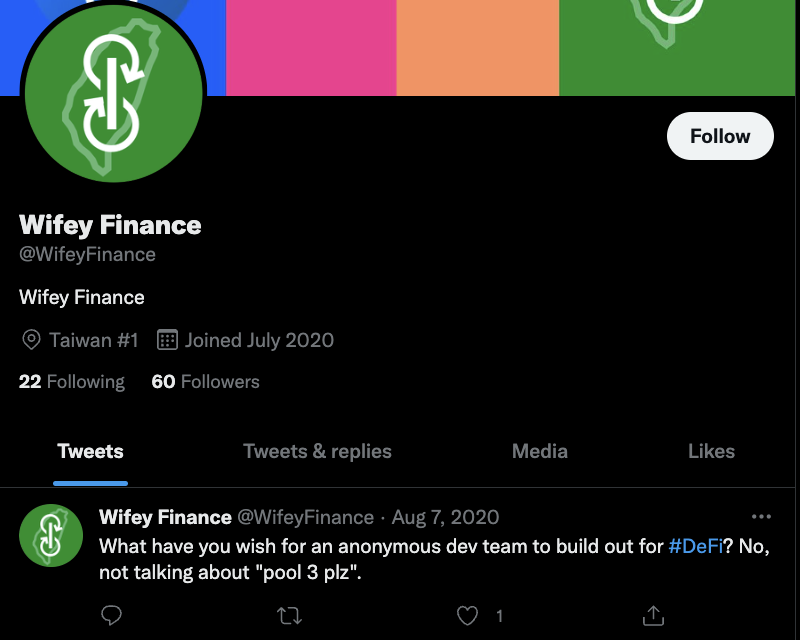Image resolution: width=800 pixels, height=640 pixels.
Task: Switch to the Tweets tab
Action: tap(90, 451)
